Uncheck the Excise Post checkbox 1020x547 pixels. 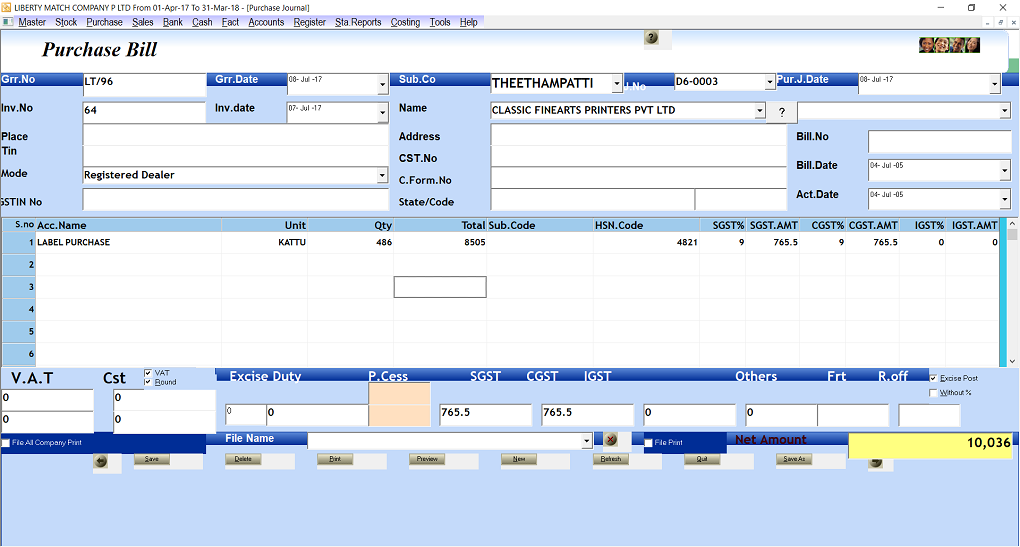[934, 379]
